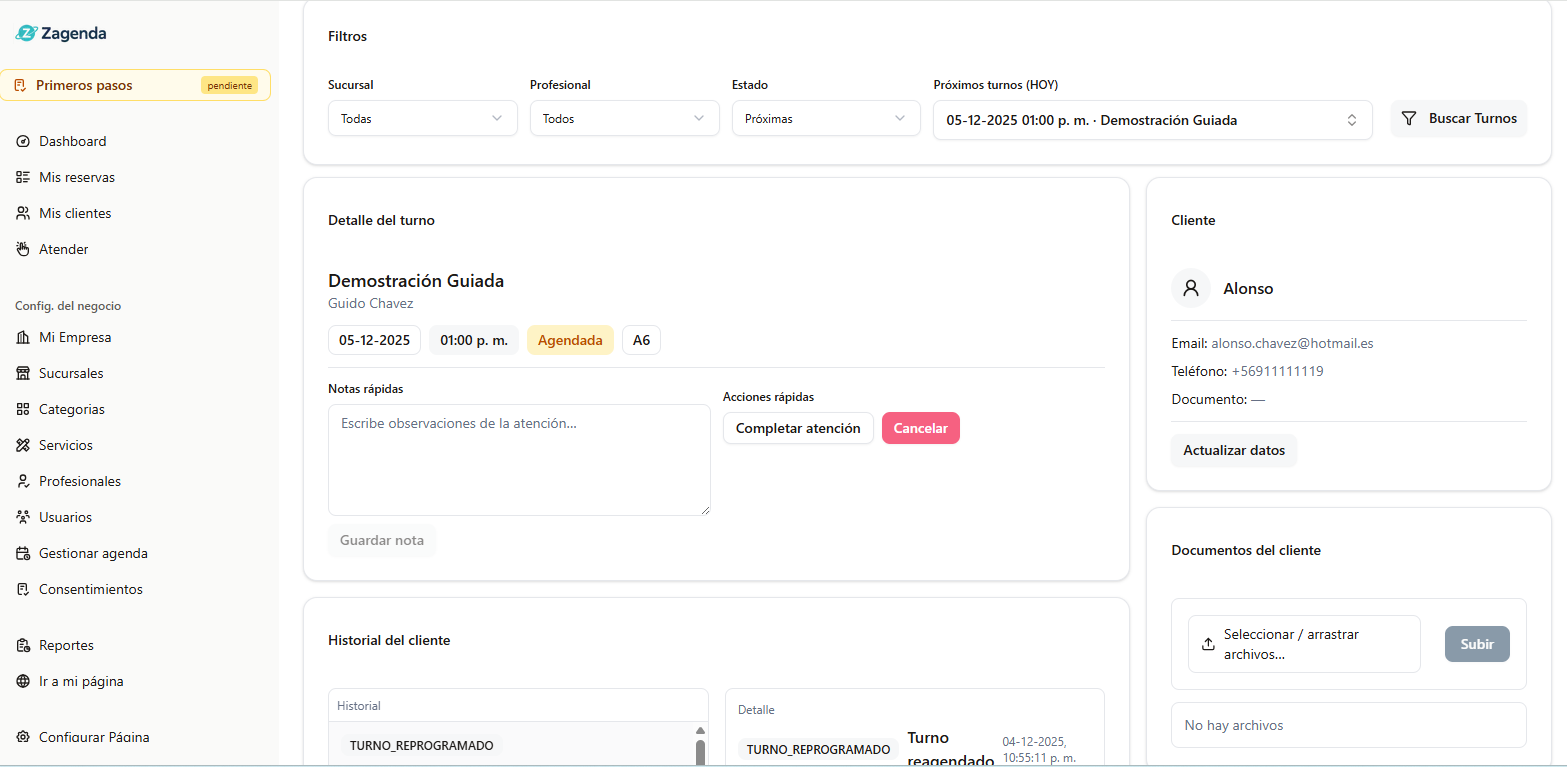
Task: Open the Servicios section
Action: (x=66, y=446)
